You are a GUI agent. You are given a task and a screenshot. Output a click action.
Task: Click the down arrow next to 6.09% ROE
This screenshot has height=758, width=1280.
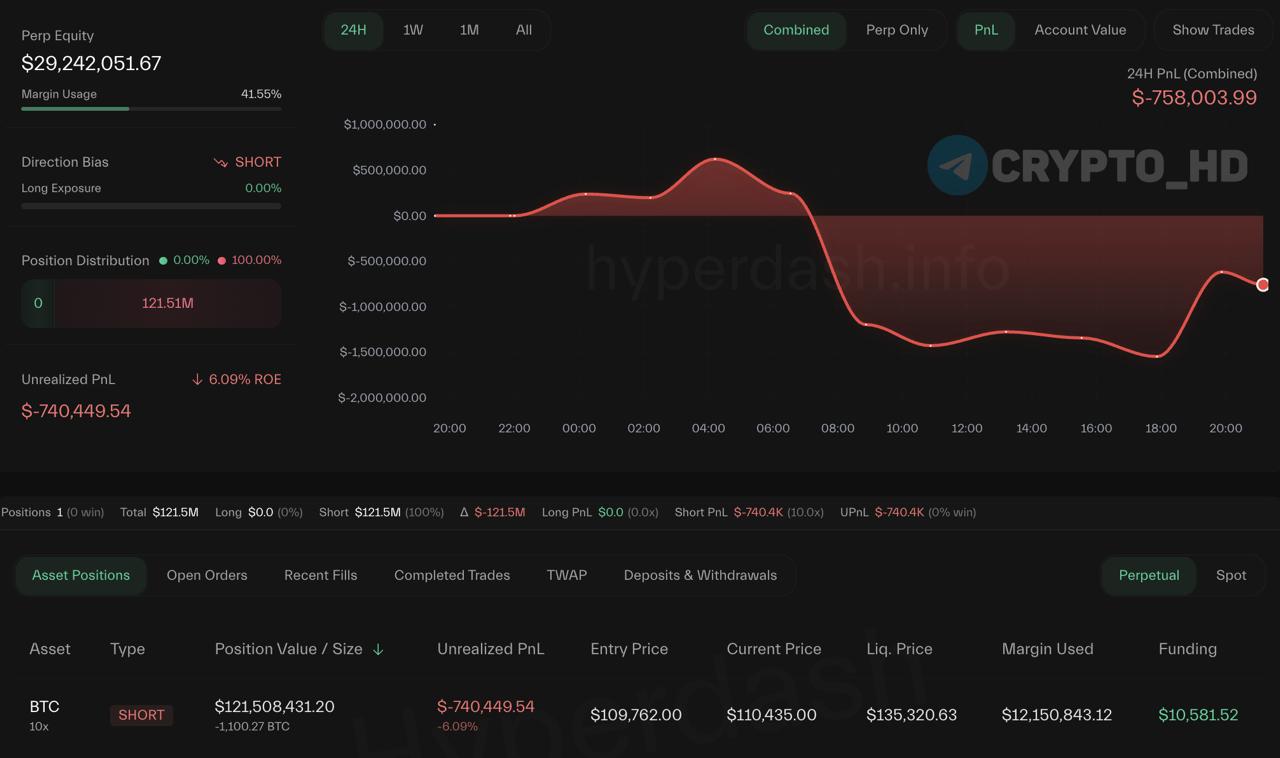click(197, 380)
